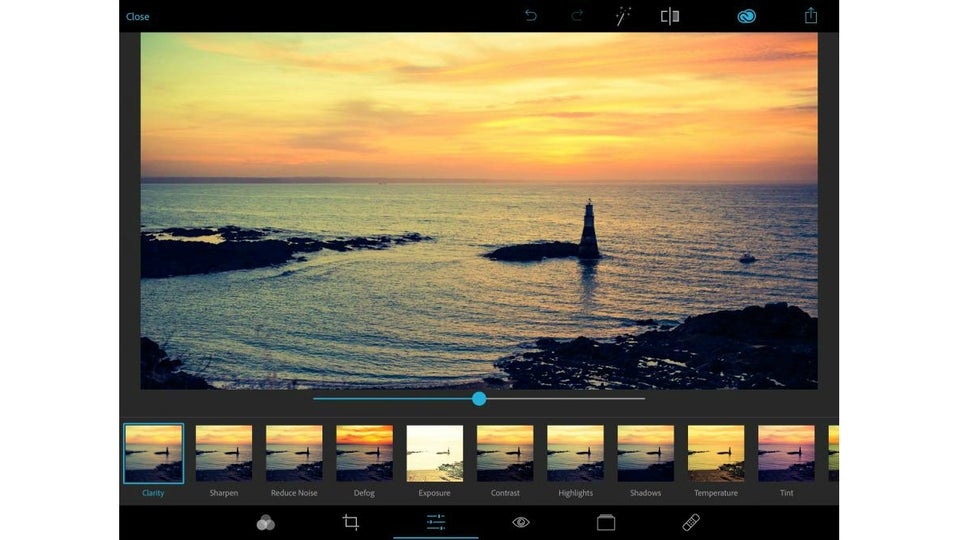Pick the Temperature adjustment thumbnail
Viewport: 960px width, 540px height.
[x=716, y=453]
